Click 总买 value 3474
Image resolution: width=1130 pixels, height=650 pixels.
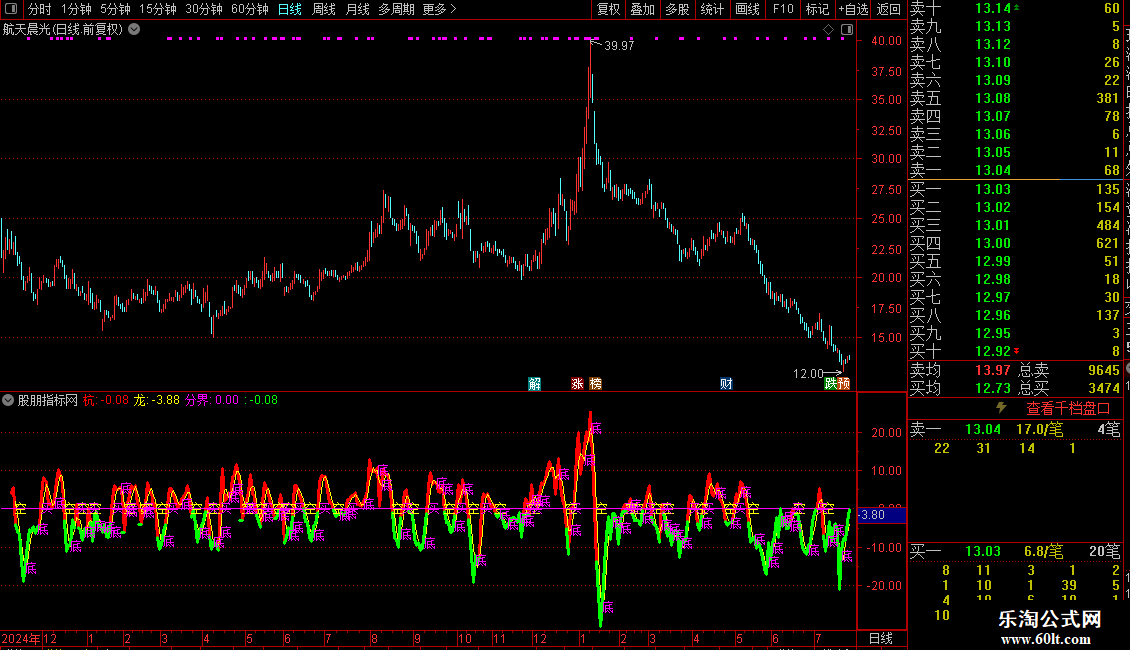coord(1103,388)
